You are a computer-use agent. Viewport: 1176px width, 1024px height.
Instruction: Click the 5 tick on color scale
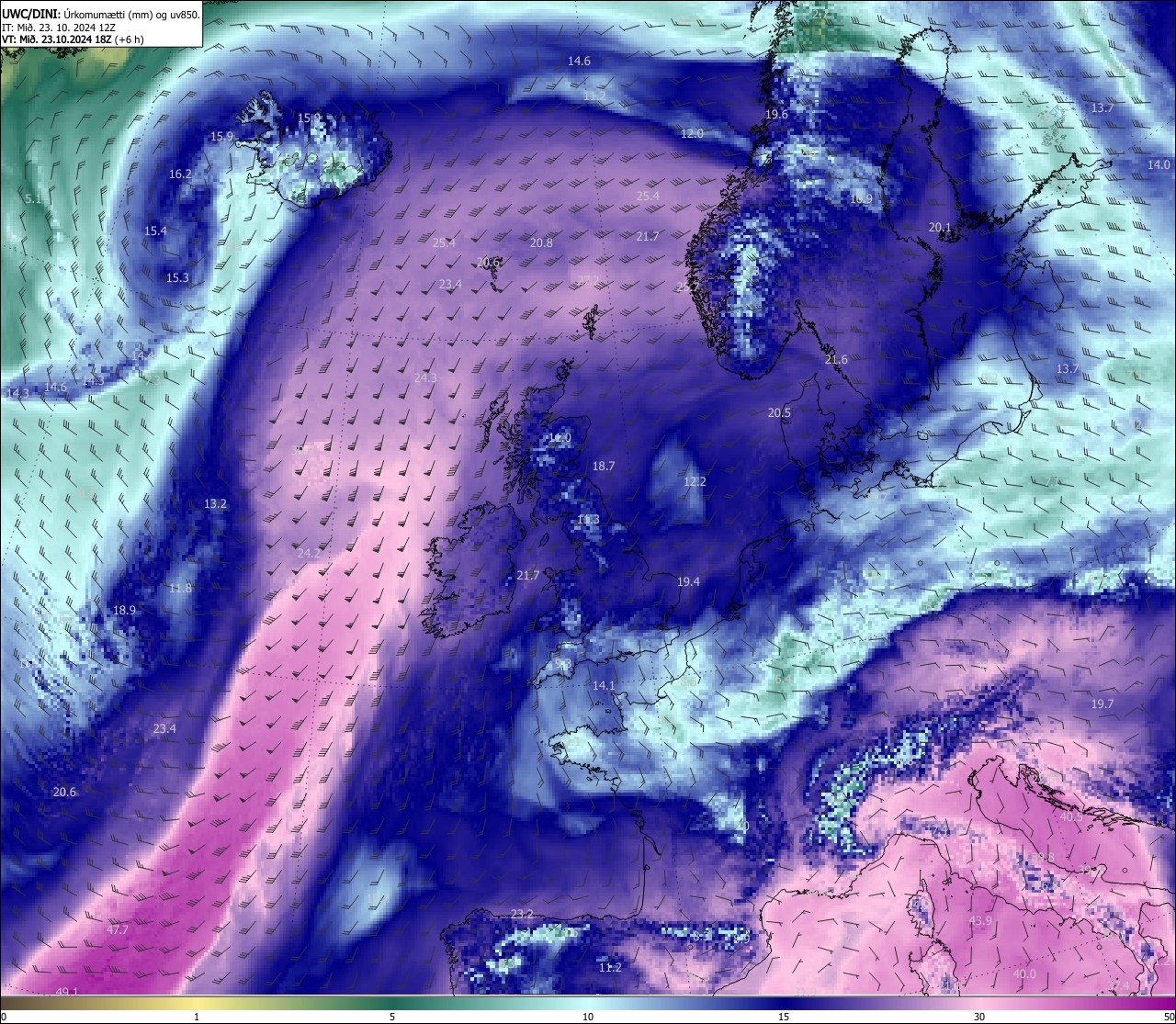(392, 1017)
